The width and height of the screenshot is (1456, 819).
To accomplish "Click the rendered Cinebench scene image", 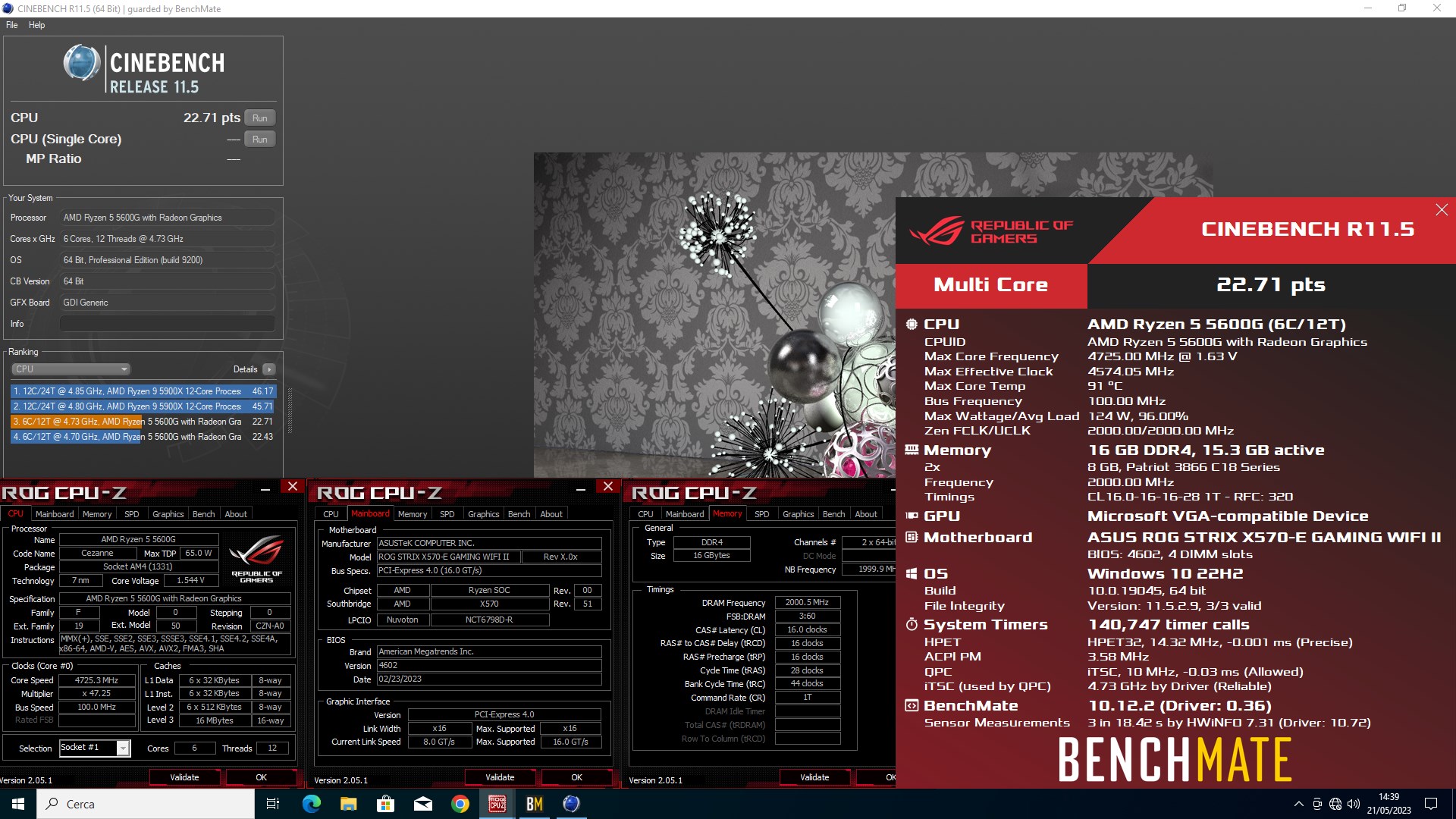I will 714,315.
